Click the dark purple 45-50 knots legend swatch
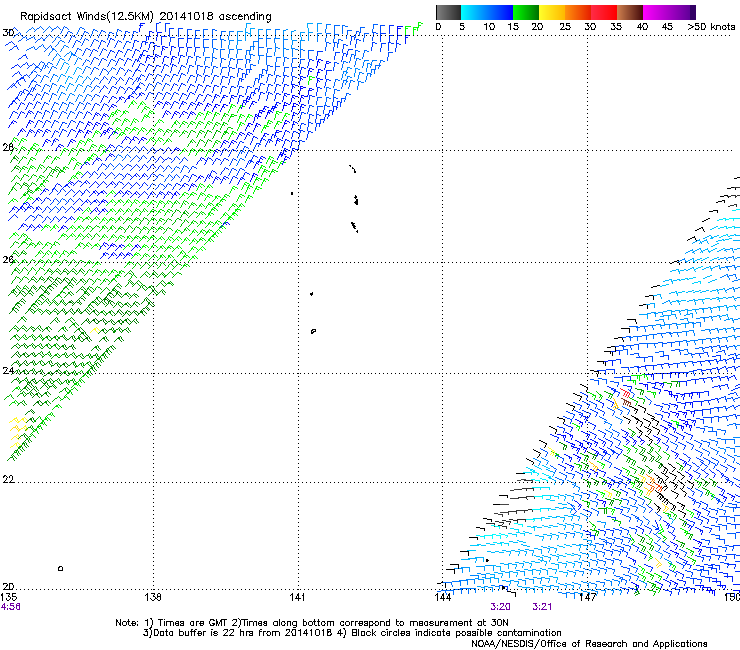Screen dimensions: 740x650 click(682, 12)
